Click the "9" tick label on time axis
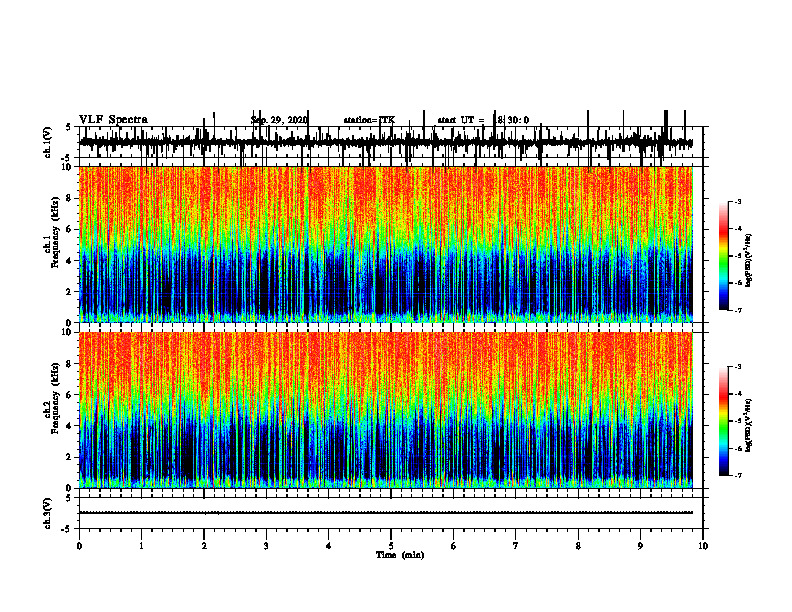This screenshot has width=792, height=612. (x=640, y=546)
